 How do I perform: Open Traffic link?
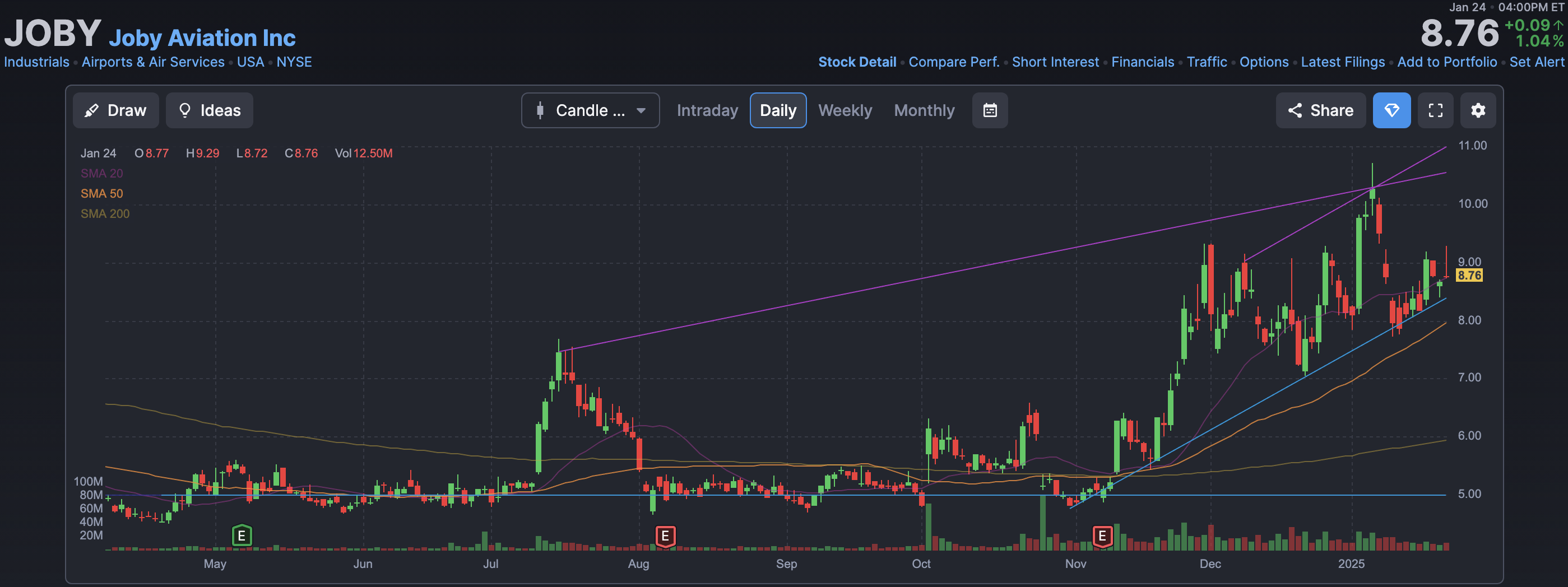[1207, 62]
